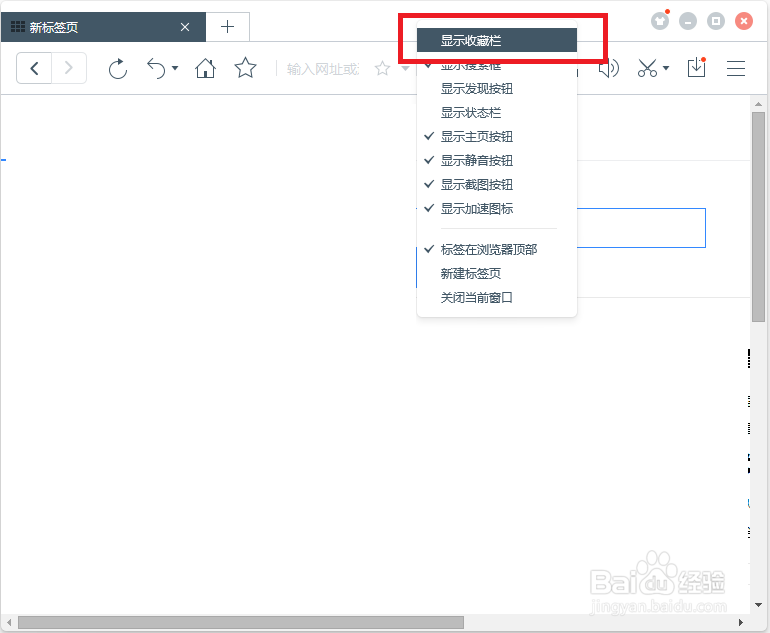Close the browser with red X
Screen dimensions: 770x633
744,21
